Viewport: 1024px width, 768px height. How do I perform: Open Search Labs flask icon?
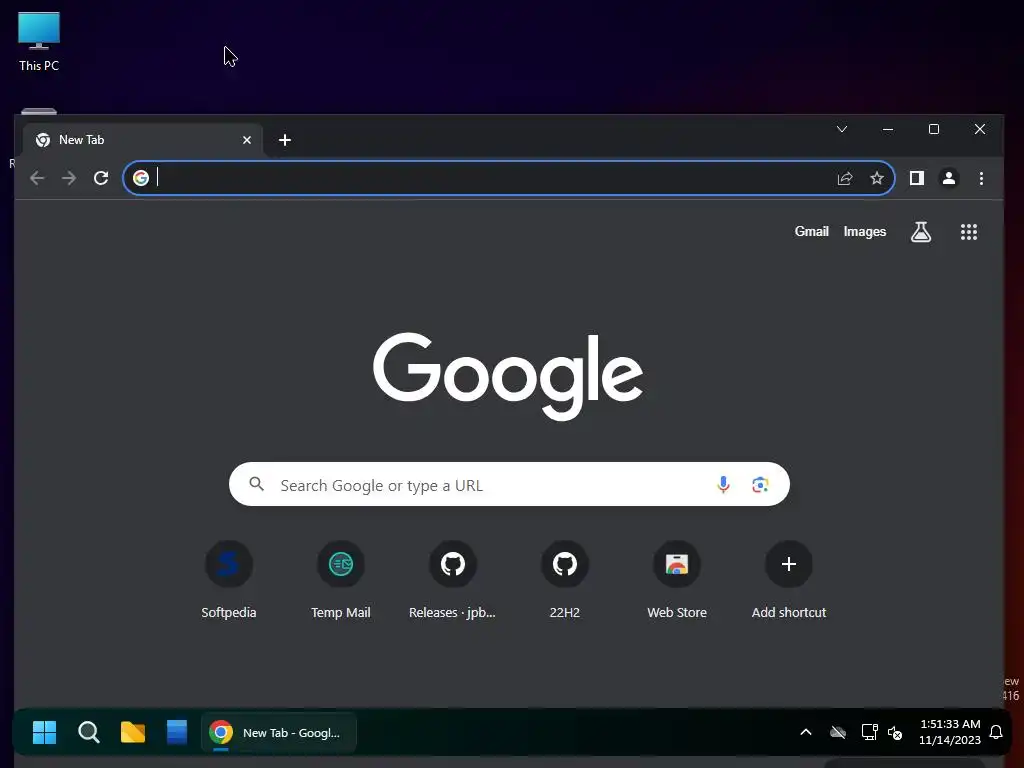[921, 232]
